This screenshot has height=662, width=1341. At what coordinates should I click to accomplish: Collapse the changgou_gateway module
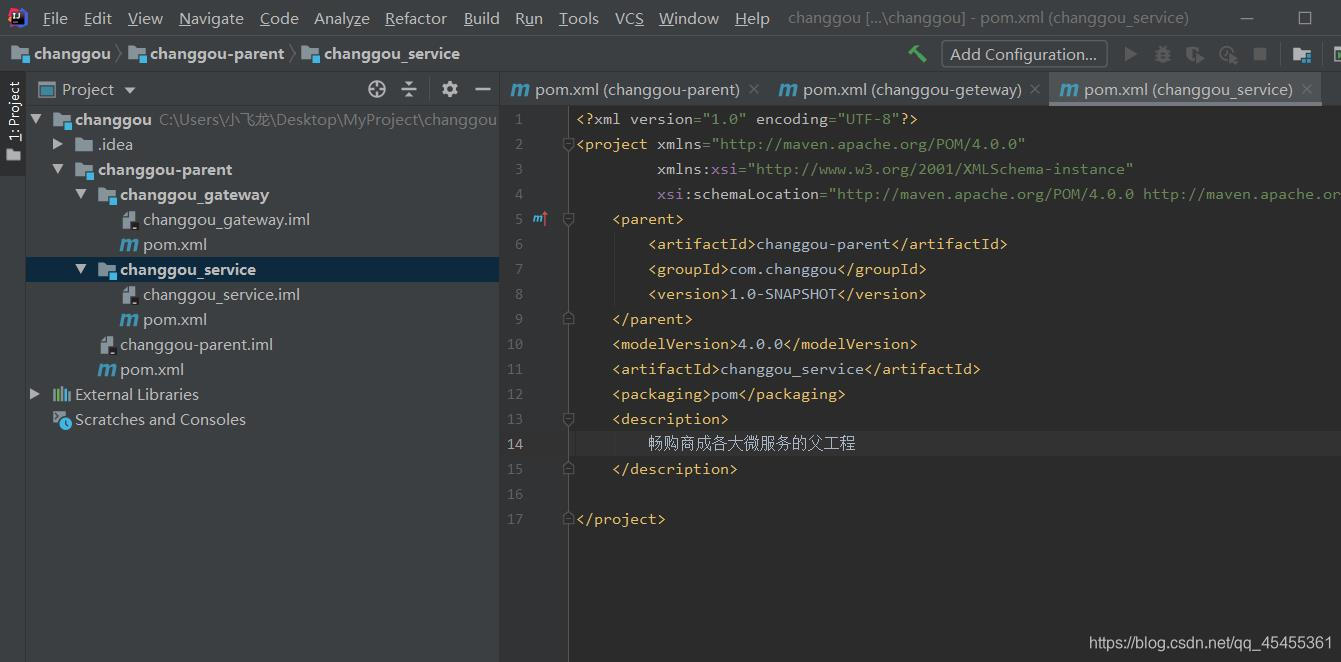(81, 194)
